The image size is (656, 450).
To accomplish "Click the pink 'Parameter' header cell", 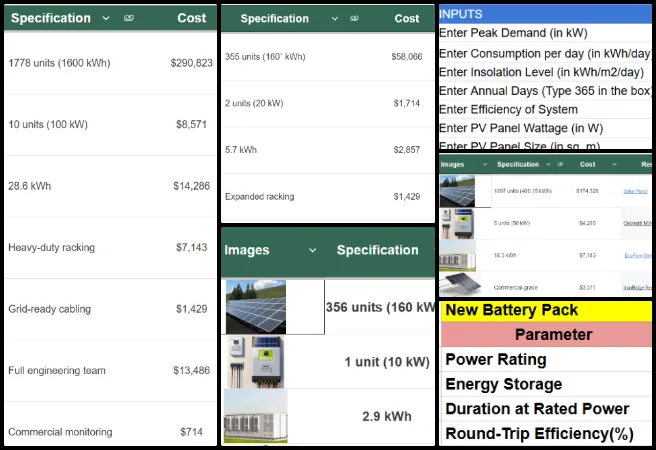I will click(546, 335).
